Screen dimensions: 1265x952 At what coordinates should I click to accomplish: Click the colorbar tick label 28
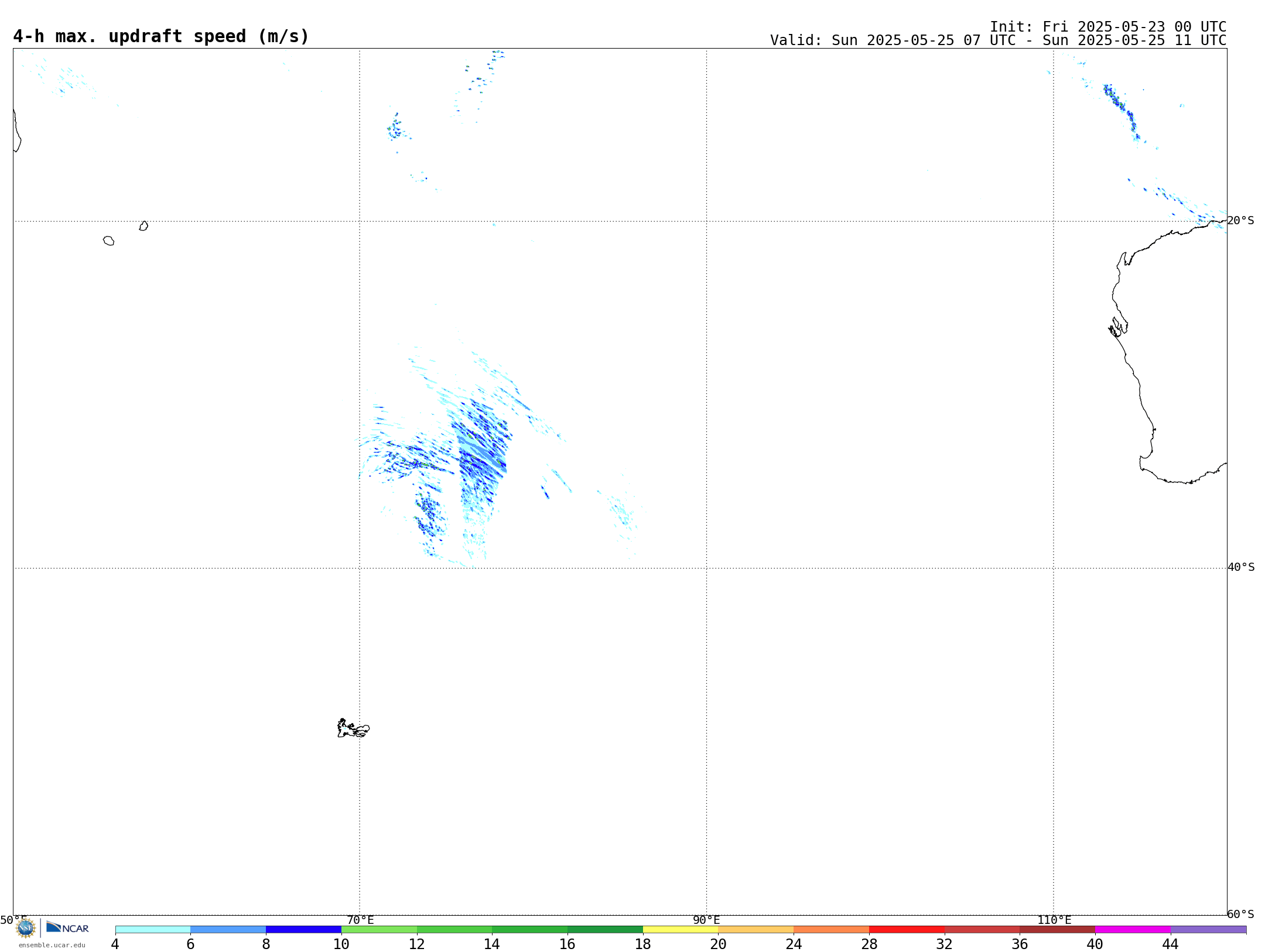869,944
